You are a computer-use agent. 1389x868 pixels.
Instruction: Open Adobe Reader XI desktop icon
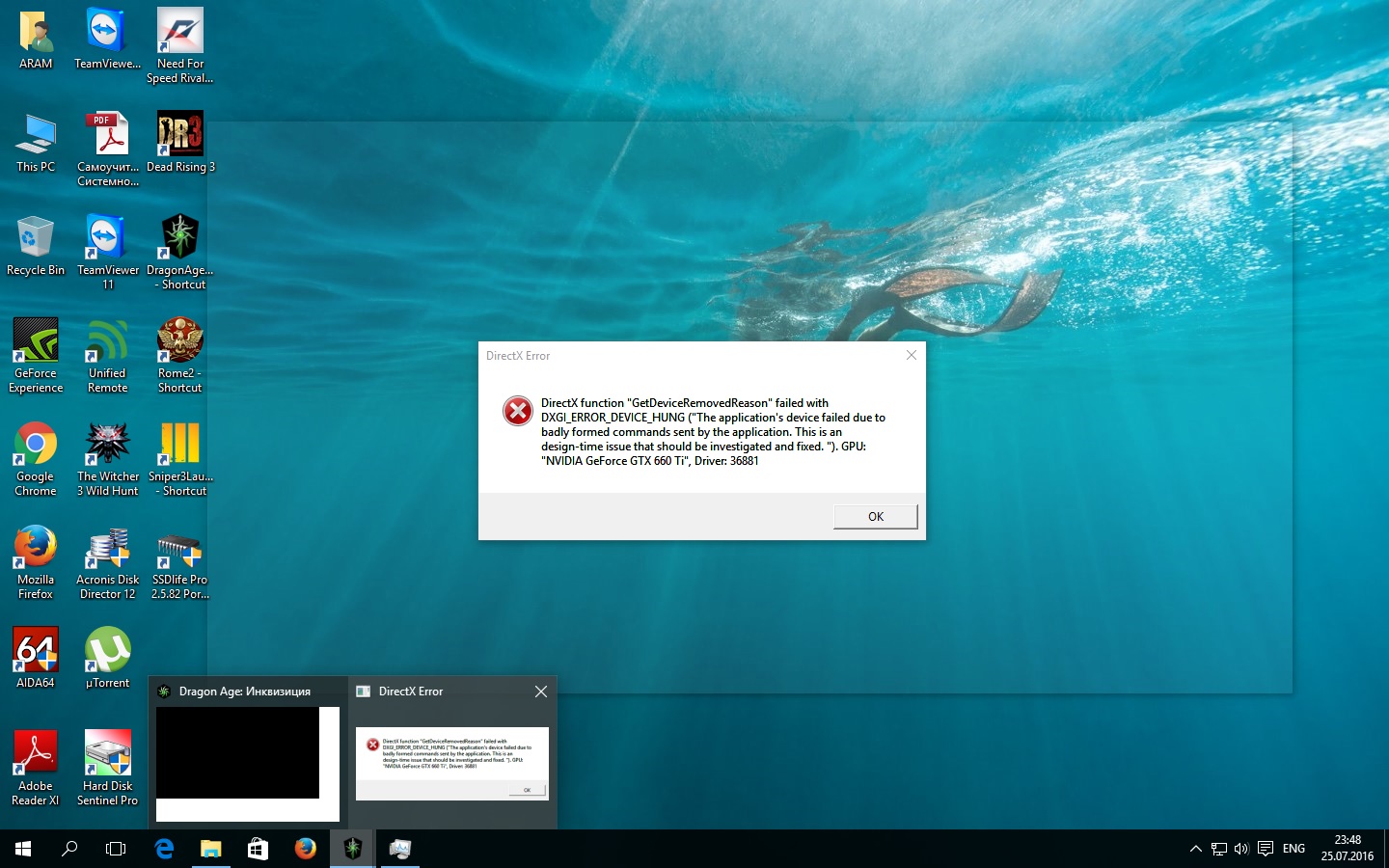pos(36,769)
